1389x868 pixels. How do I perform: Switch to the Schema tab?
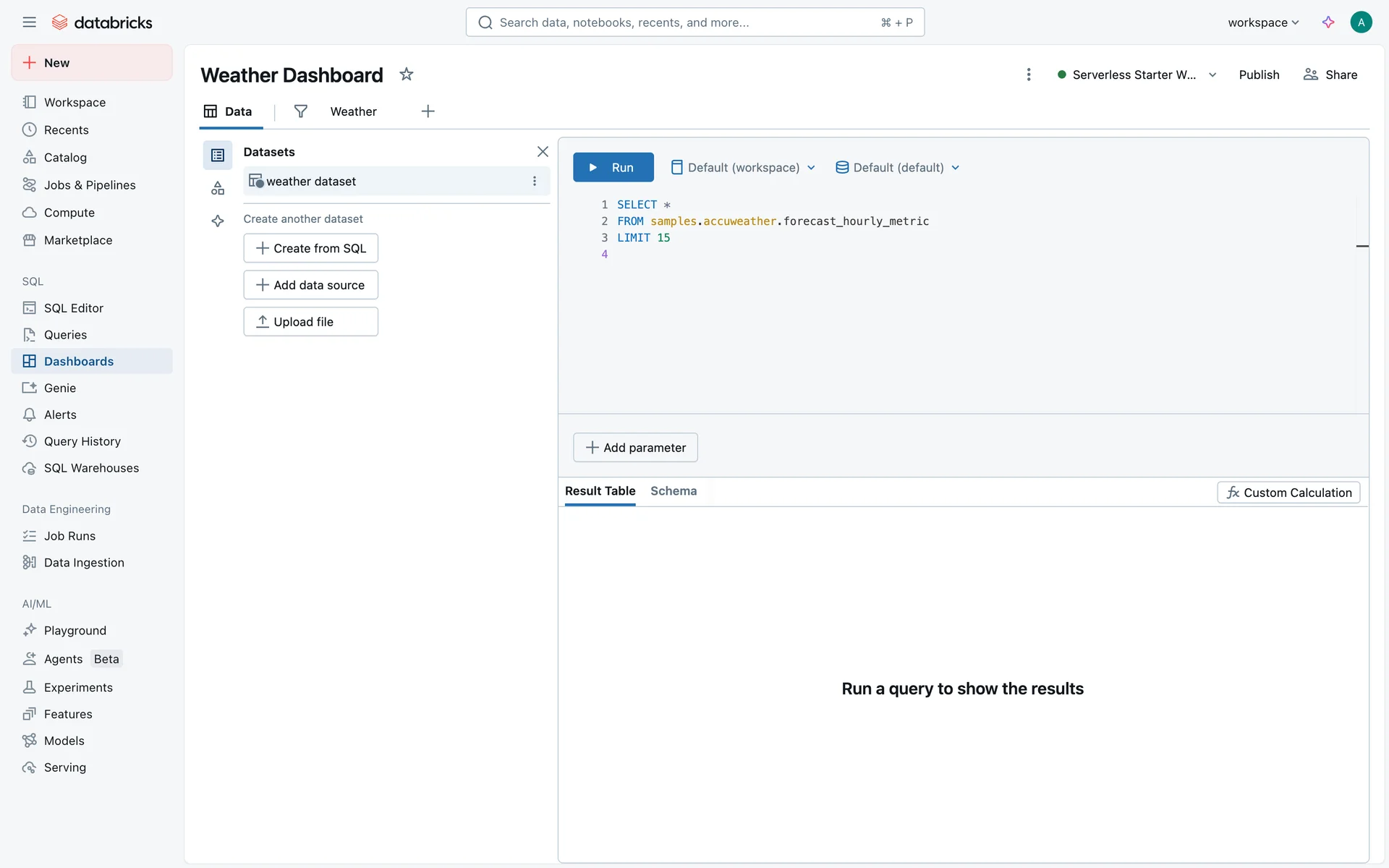pyautogui.click(x=674, y=491)
